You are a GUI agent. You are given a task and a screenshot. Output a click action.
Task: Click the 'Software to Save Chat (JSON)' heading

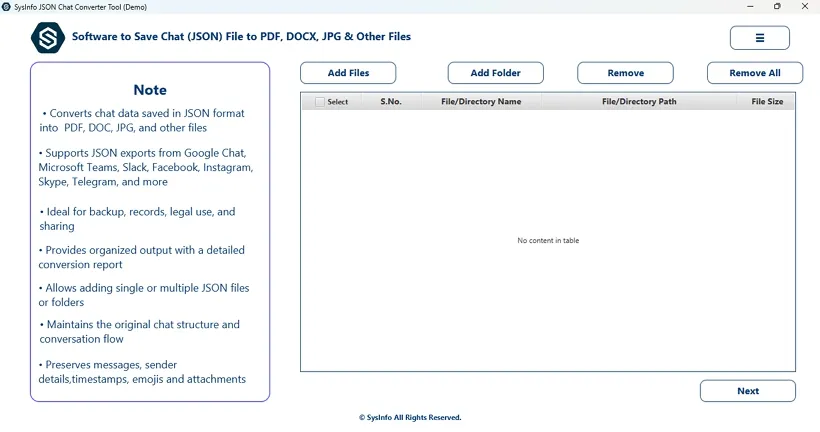click(x=241, y=37)
